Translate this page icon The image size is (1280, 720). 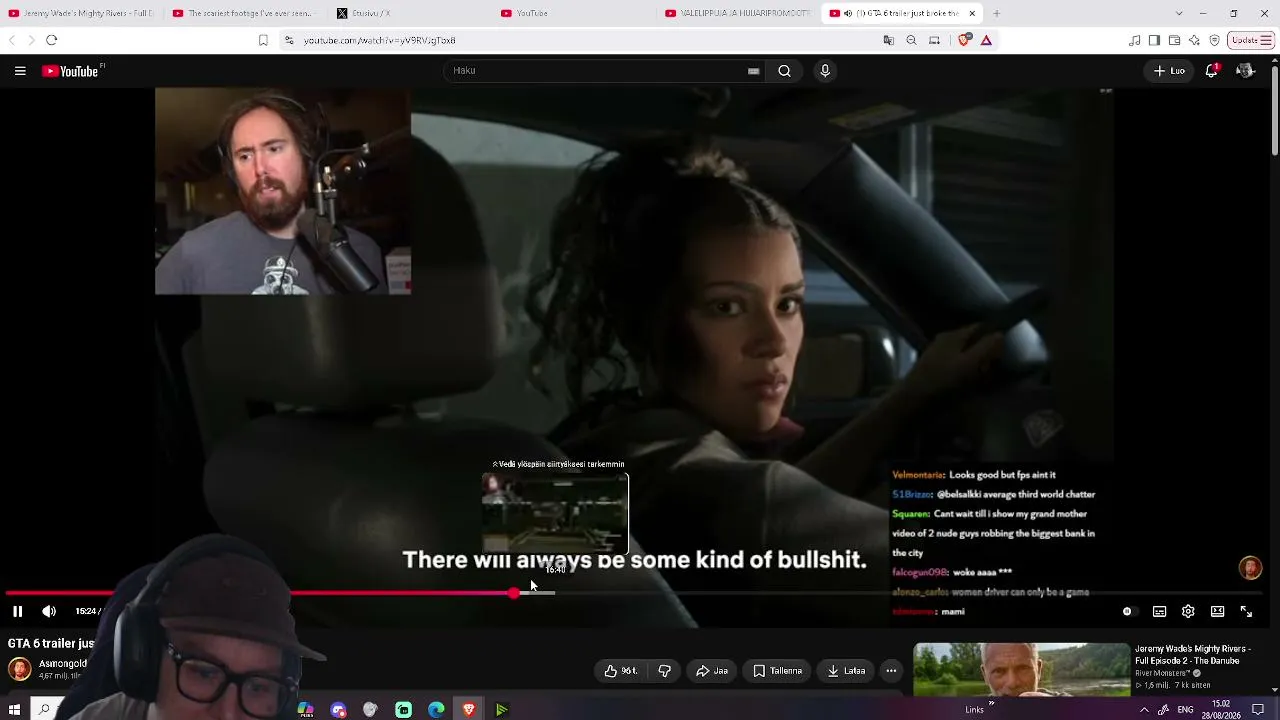tap(888, 40)
